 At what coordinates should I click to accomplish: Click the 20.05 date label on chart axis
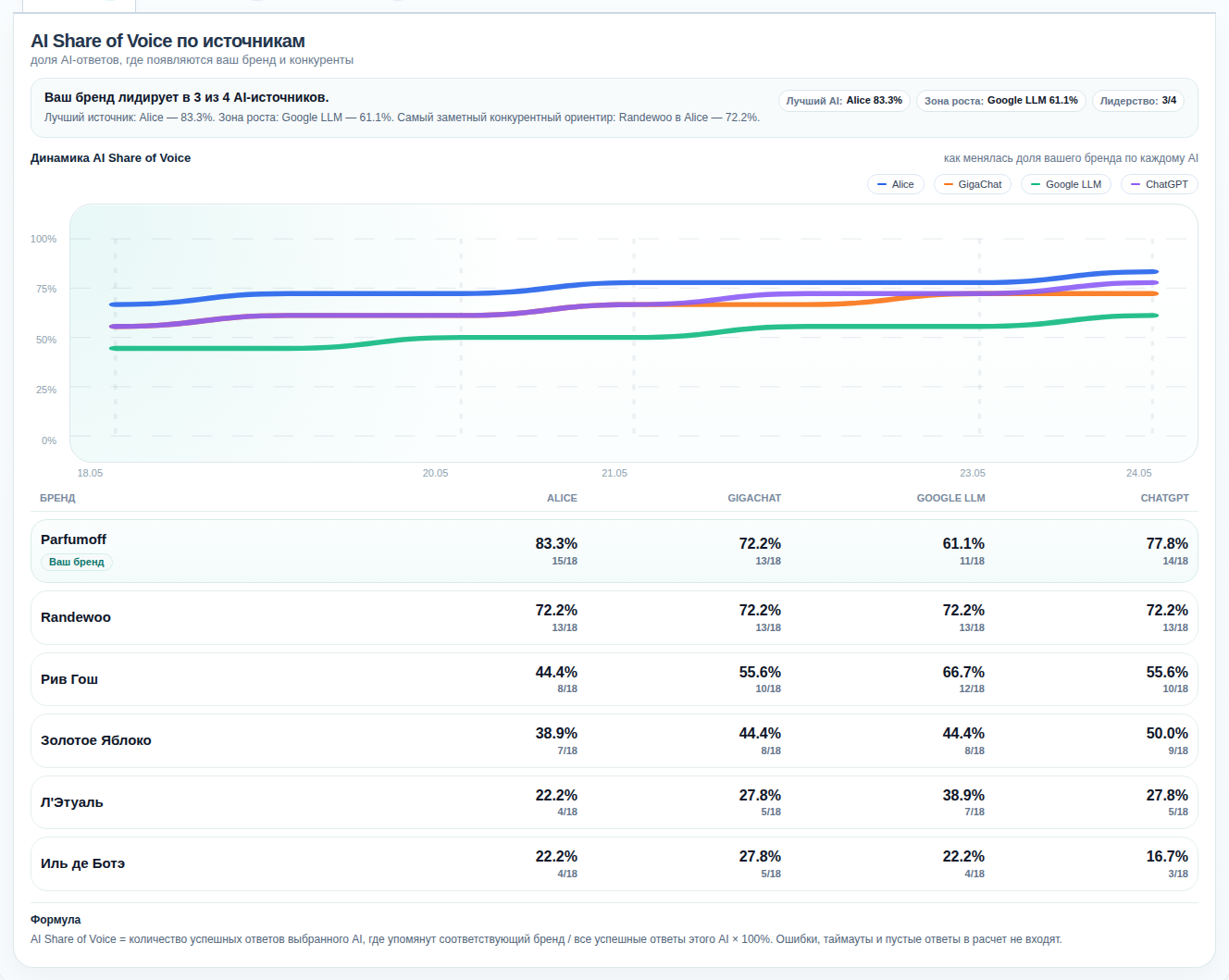(435, 473)
